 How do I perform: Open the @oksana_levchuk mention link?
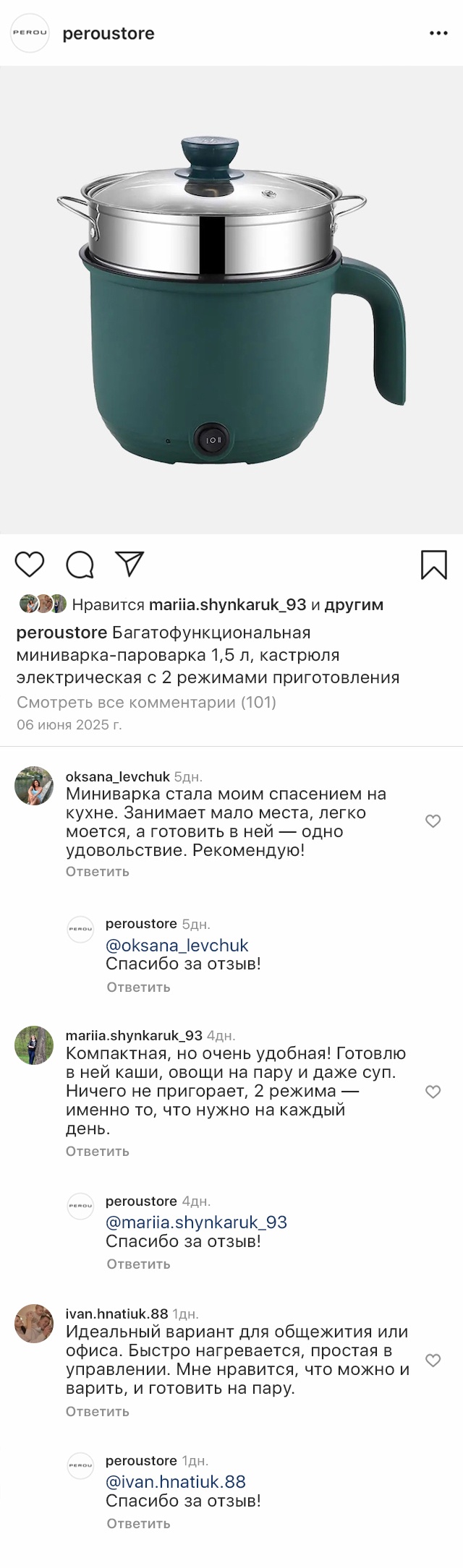click(x=177, y=945)
